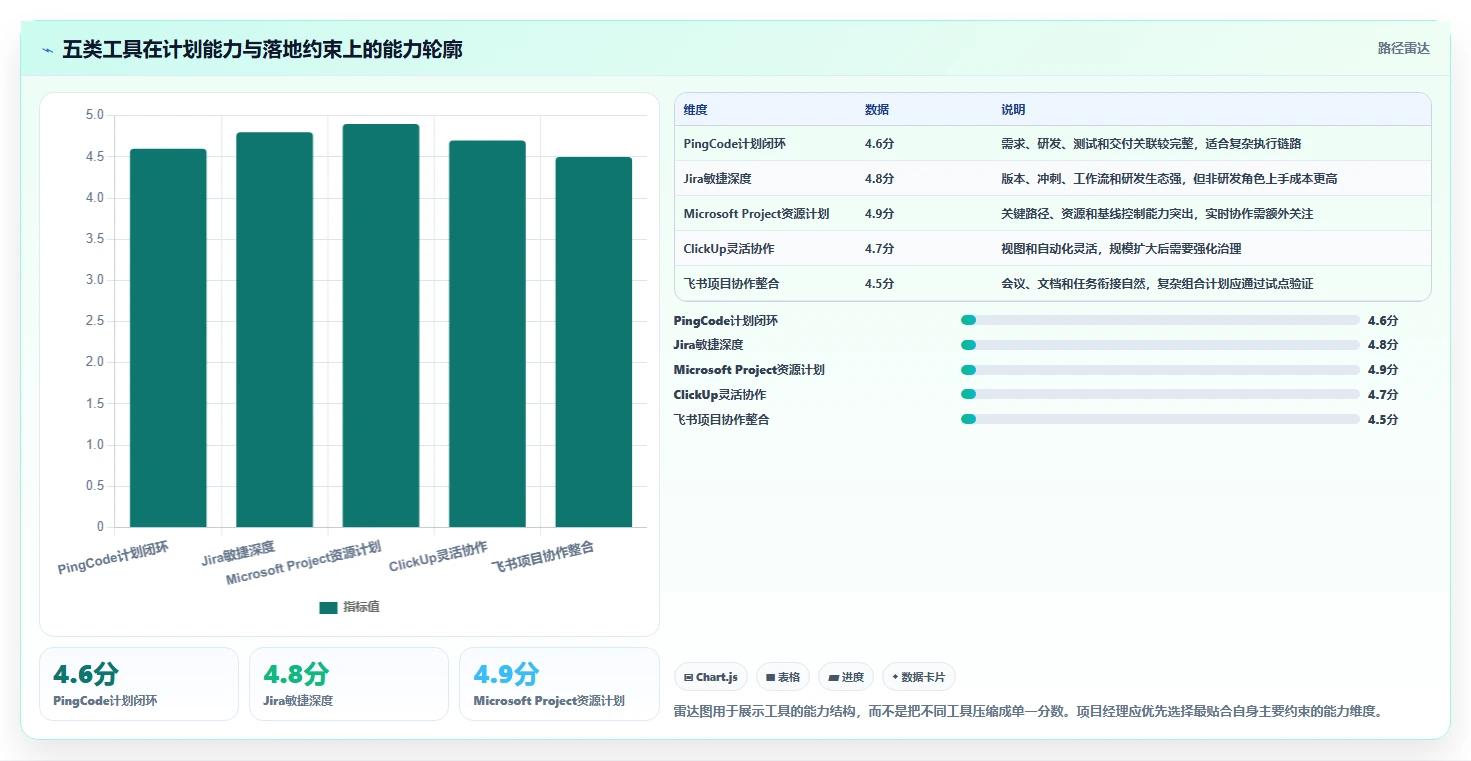Image resolution: width=1471 pixels, height=761 pixels.
Task: Click the 4.6分 value in table
Action: click(880, 144)
